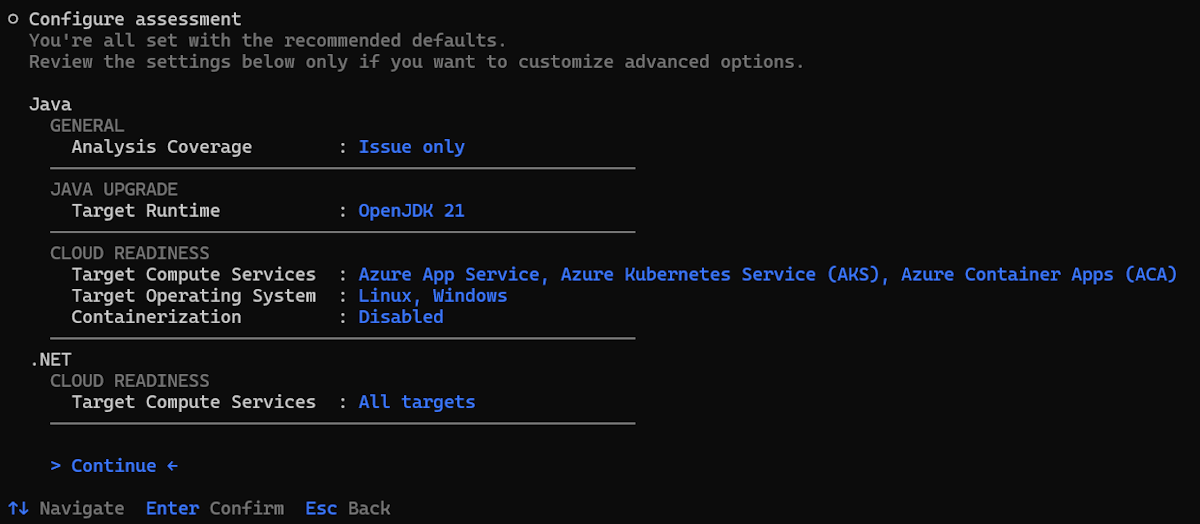Select the Target Operating System label
Viewport: 1200px width, 524px height.
[193, 296]
